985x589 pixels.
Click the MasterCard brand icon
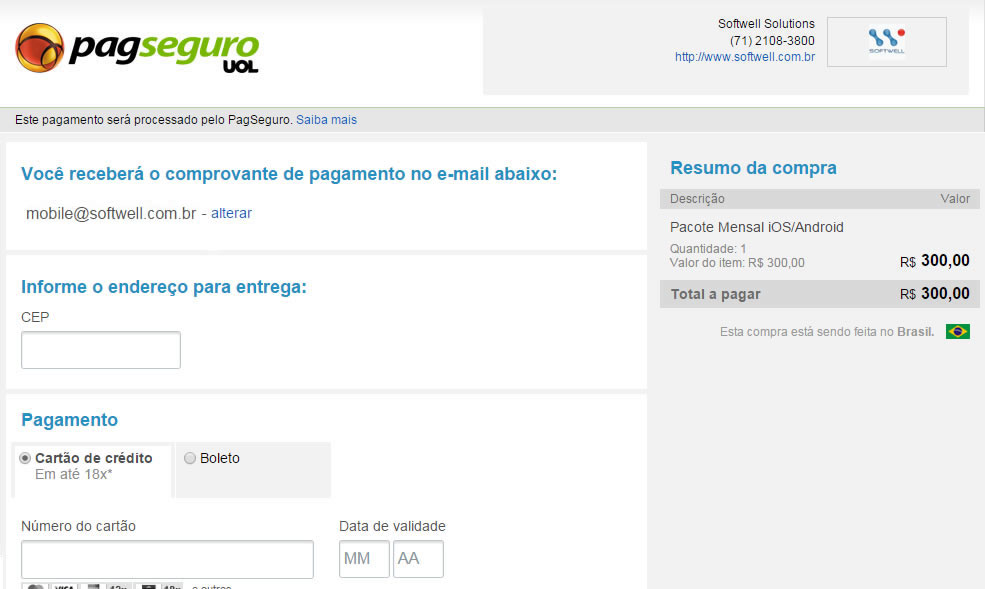pyautogui.click(x=35, y=586)
